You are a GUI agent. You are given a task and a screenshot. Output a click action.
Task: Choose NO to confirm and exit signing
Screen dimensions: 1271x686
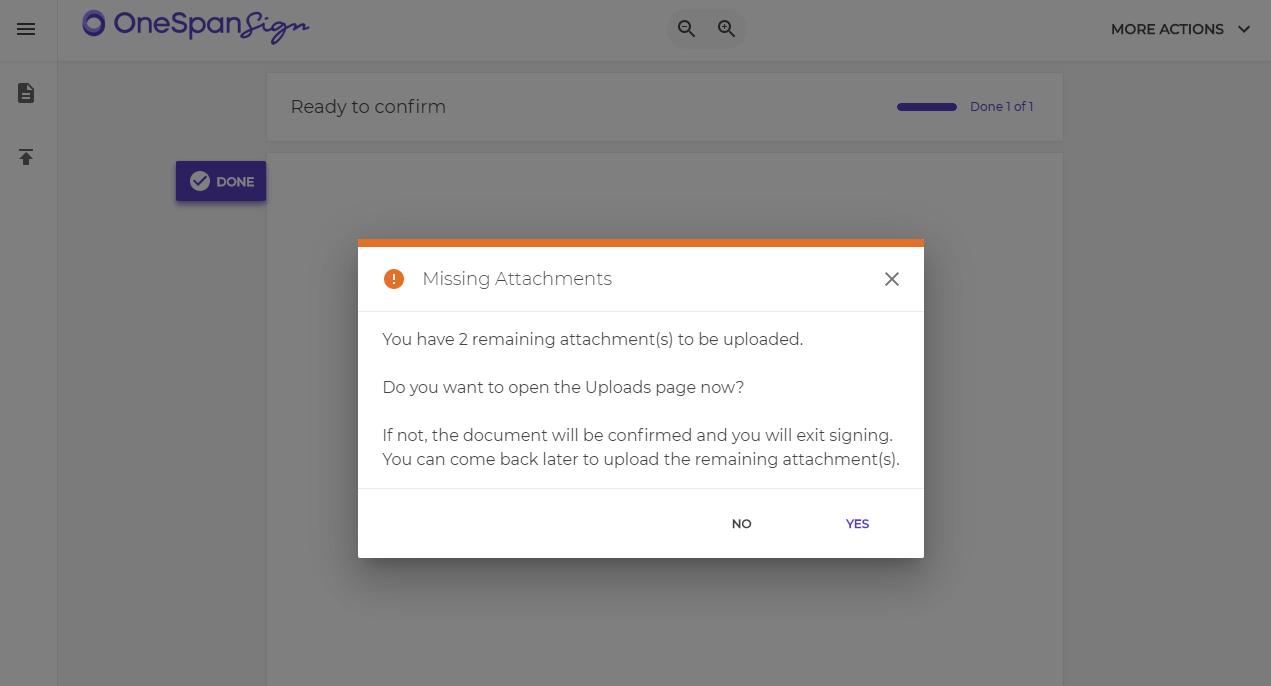[741, 524]
